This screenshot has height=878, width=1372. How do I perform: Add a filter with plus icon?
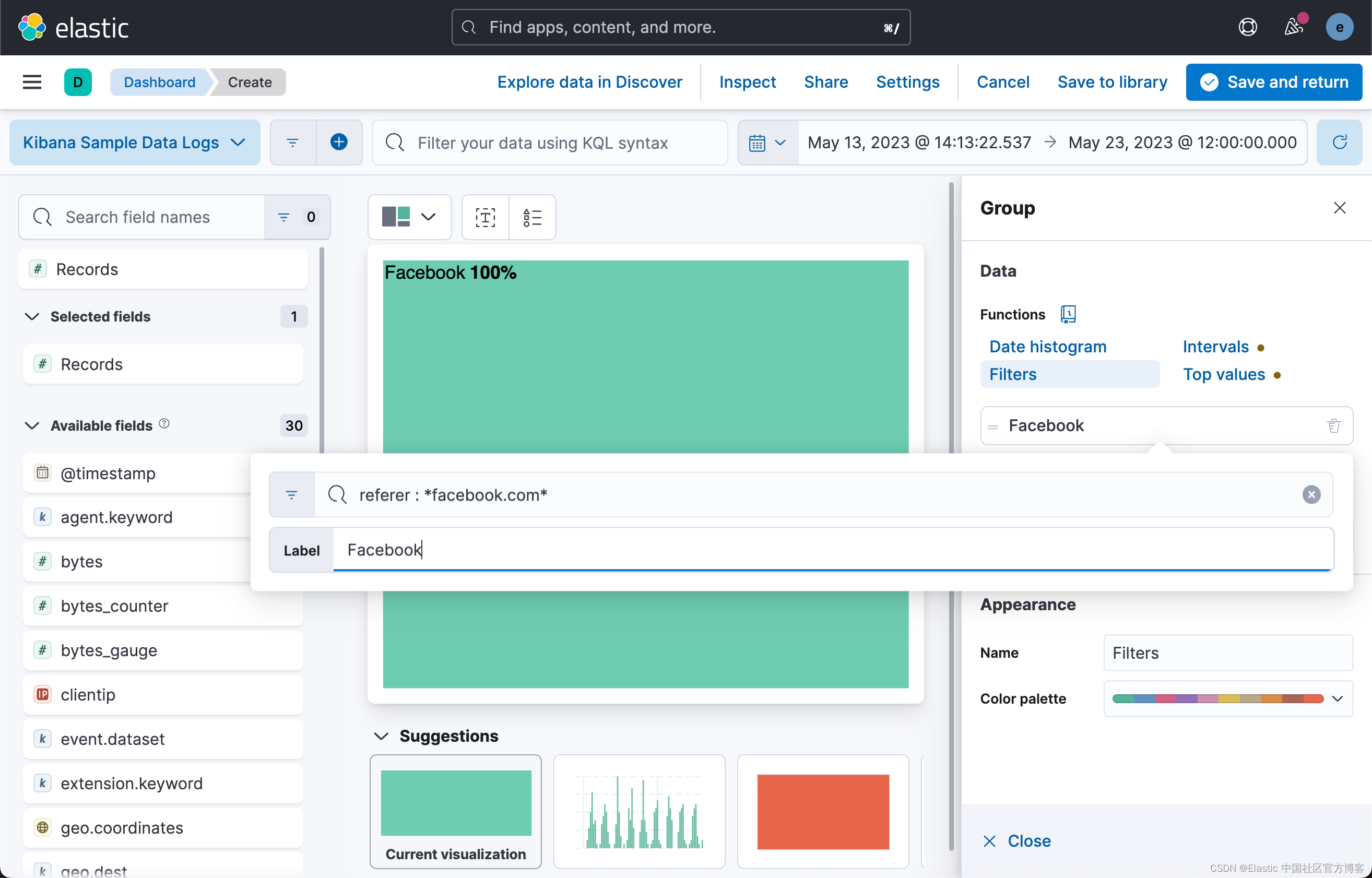click(x=339, y=143)
